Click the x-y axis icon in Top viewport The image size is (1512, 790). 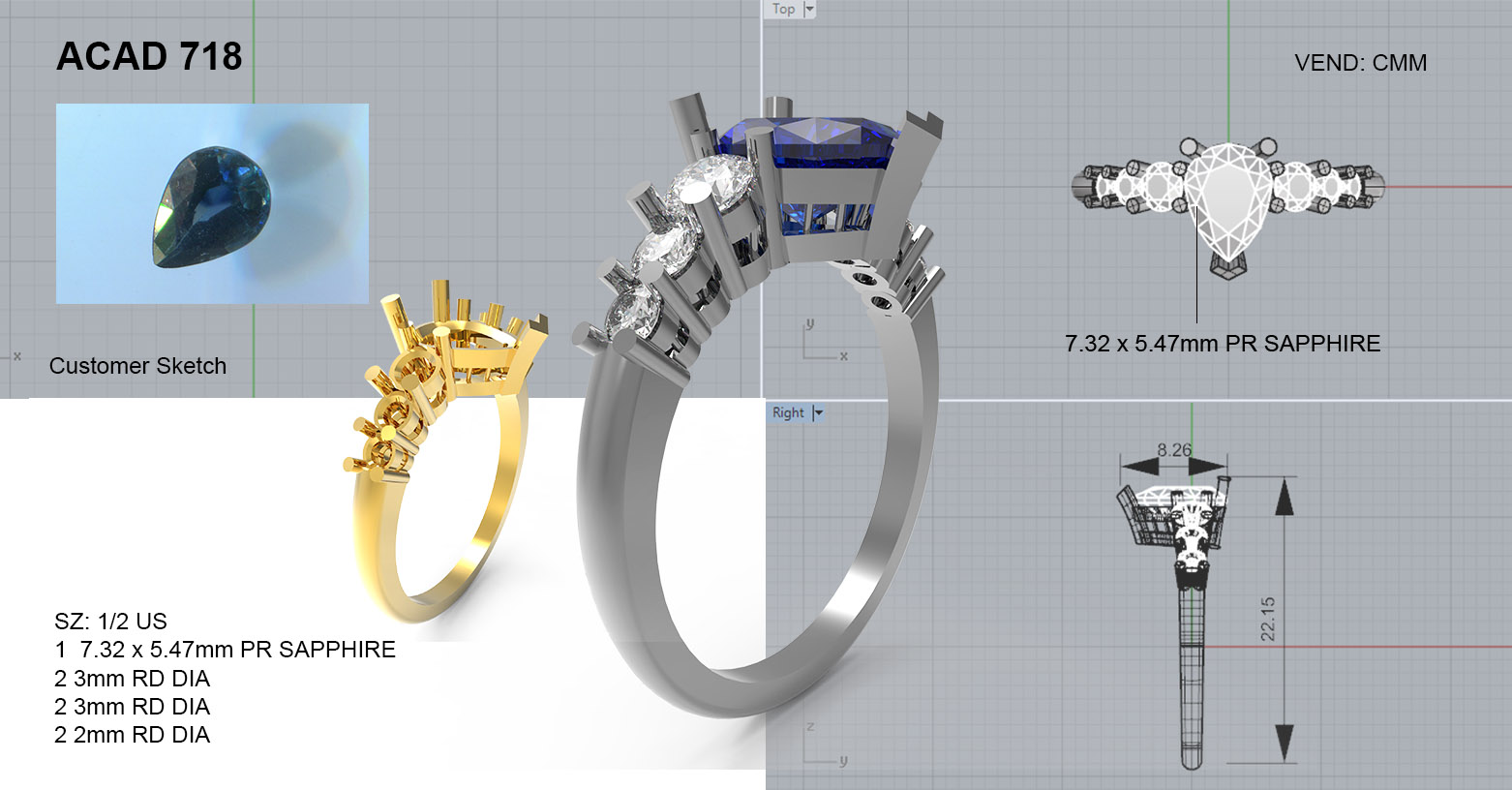[x=825, y=341]
